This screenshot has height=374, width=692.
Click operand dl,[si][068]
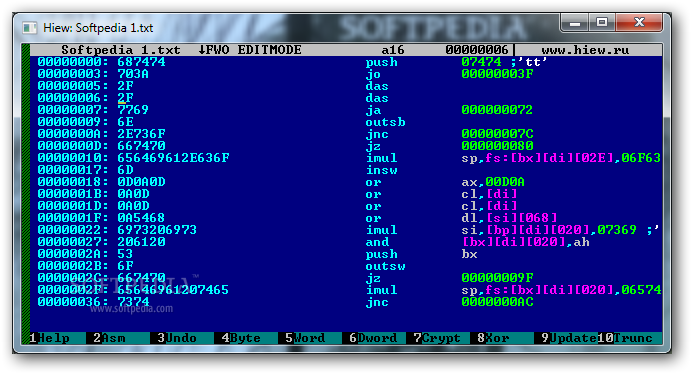[509, 218]
